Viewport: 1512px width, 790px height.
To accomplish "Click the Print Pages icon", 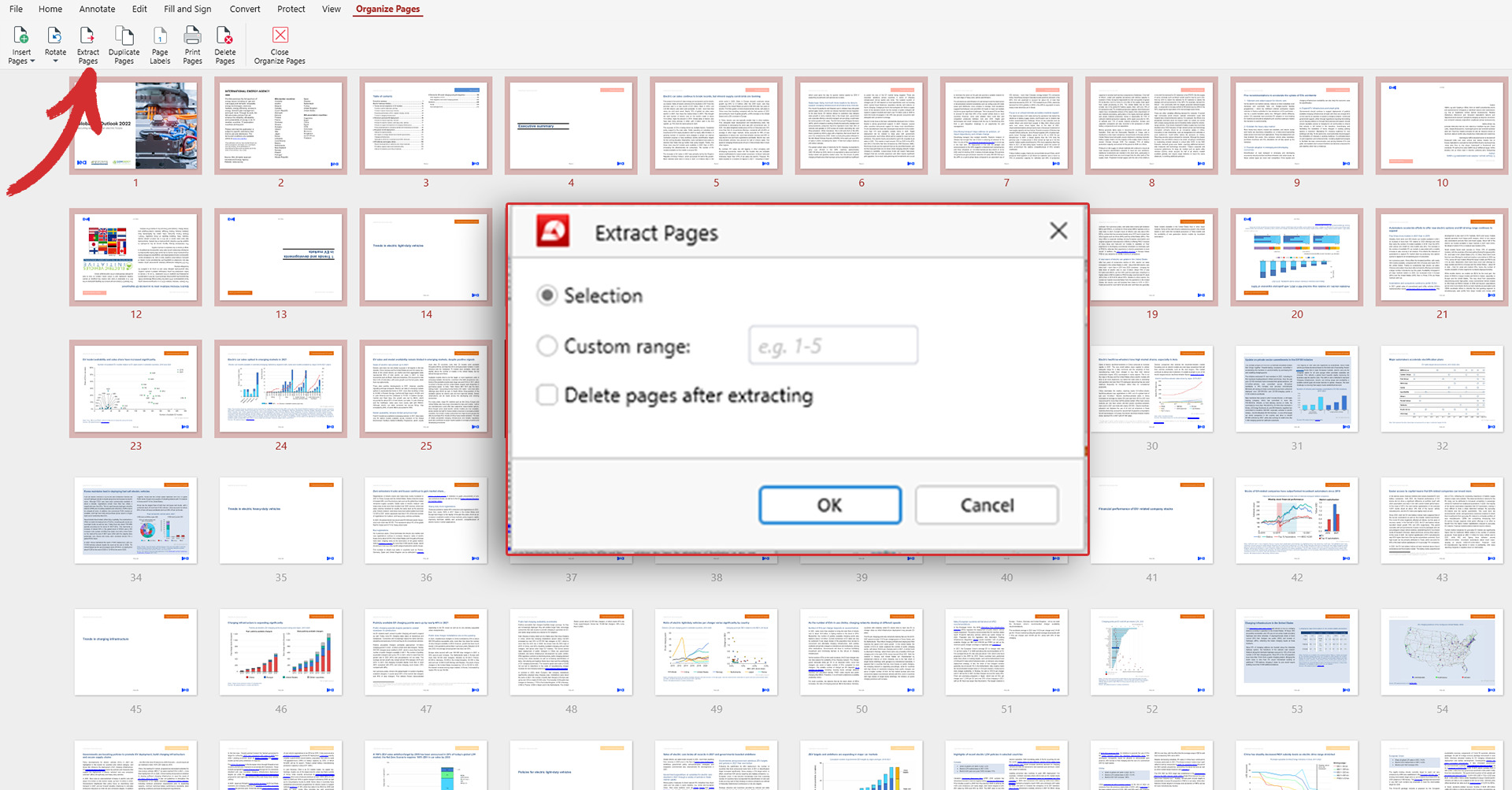I will 192,36.
